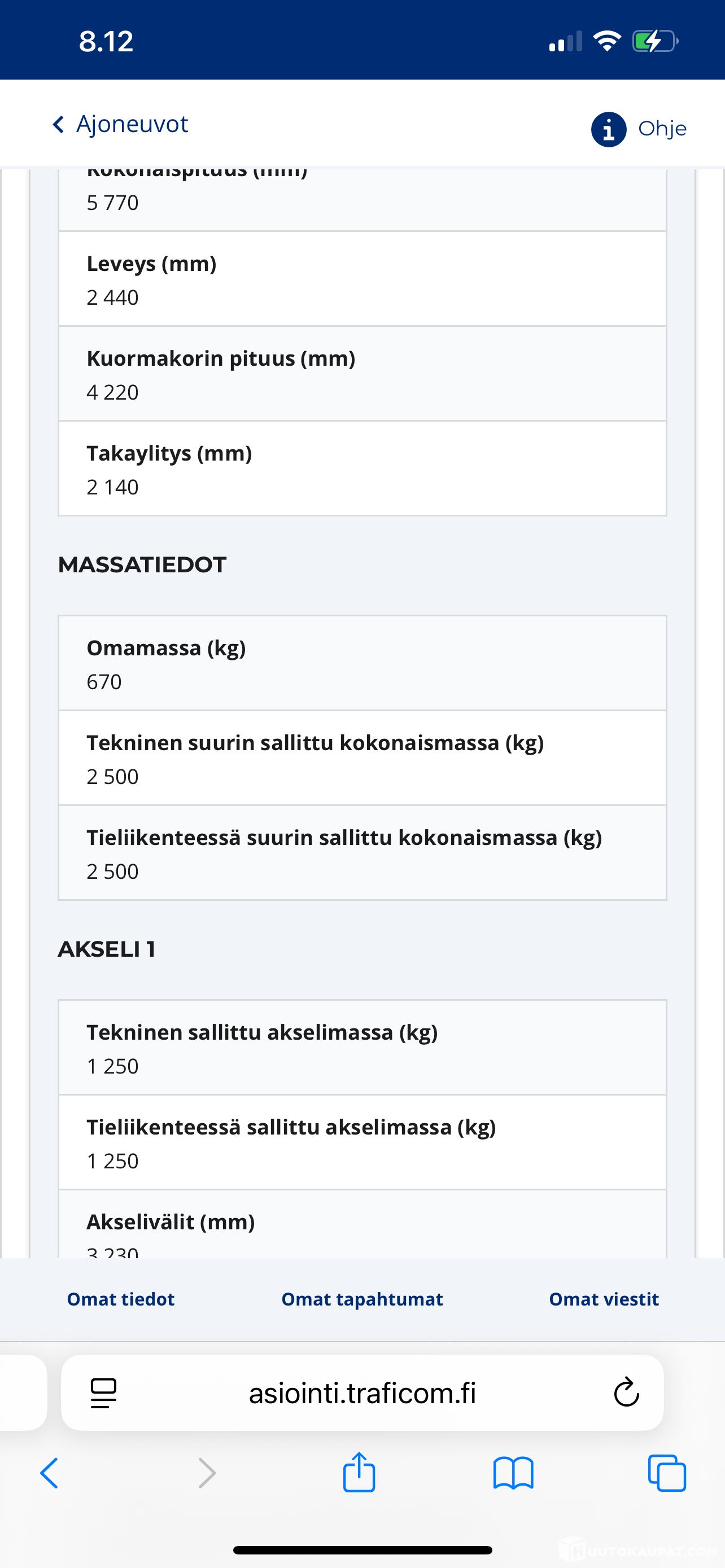Tap the asiointi.traficom.fi address field
Viewport: 725px width, 1568px height.
pyautogui.click(x=362, y=1392)
